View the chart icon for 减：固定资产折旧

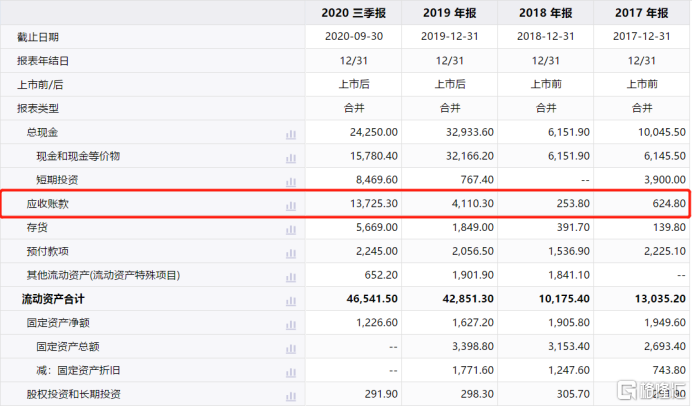[291, 371]
